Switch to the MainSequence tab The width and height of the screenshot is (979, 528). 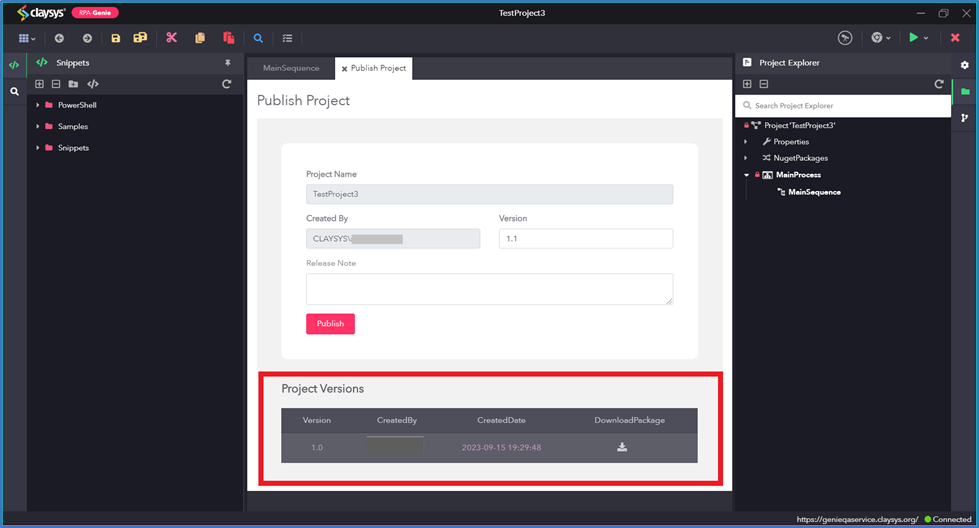click(x=291, y=68)
